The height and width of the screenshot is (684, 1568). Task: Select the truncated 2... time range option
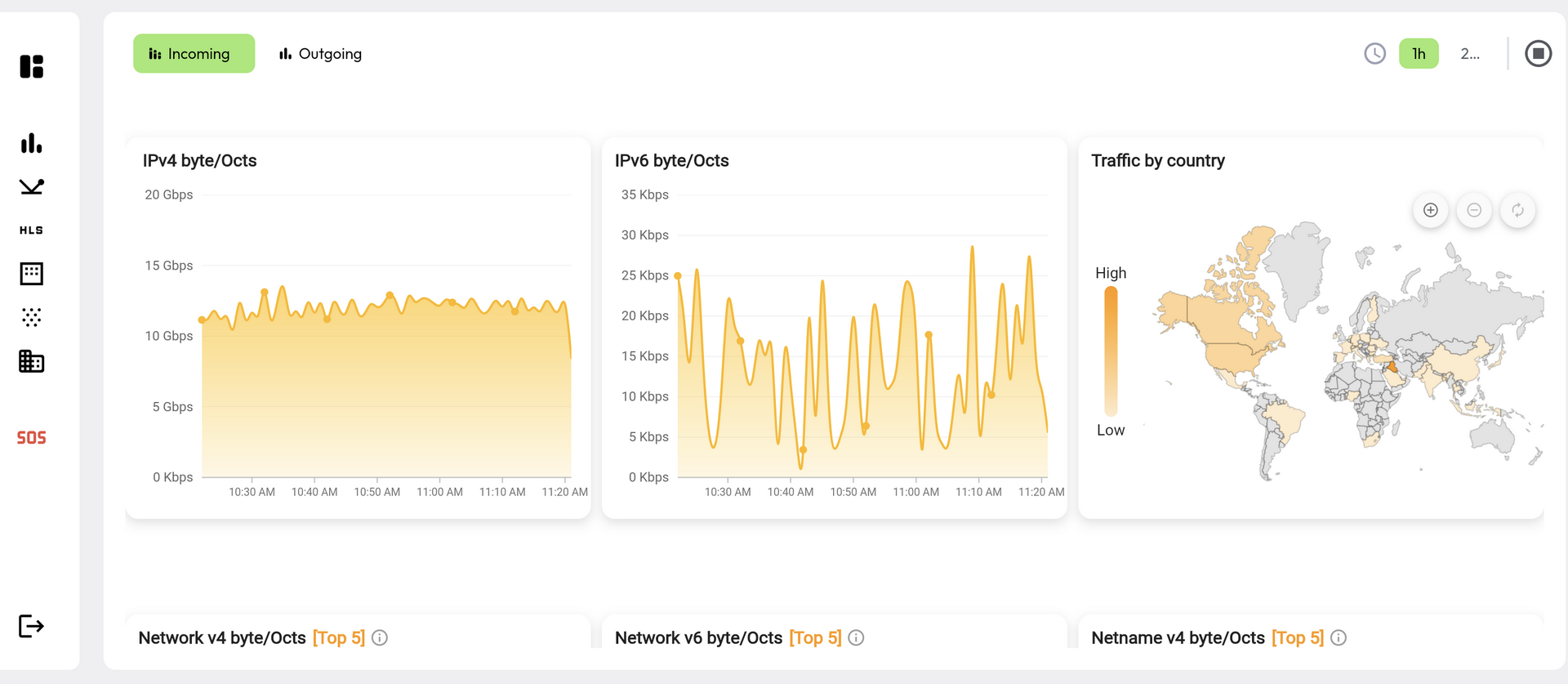[1469, 54]
